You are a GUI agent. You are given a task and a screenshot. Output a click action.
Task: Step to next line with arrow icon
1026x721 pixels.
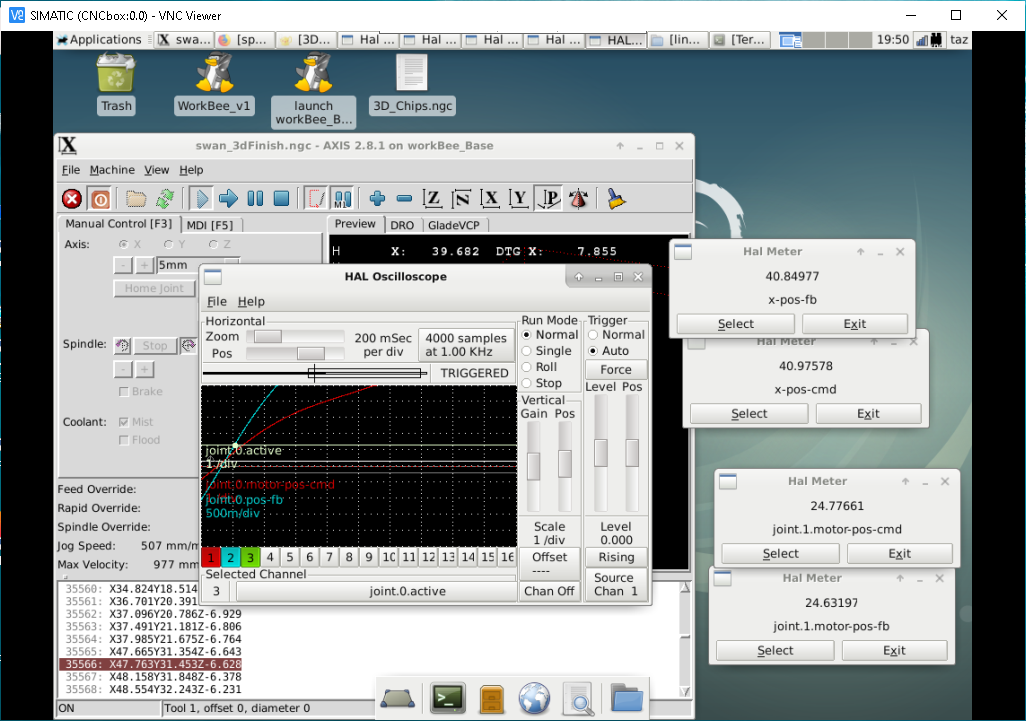pos(228,198)
